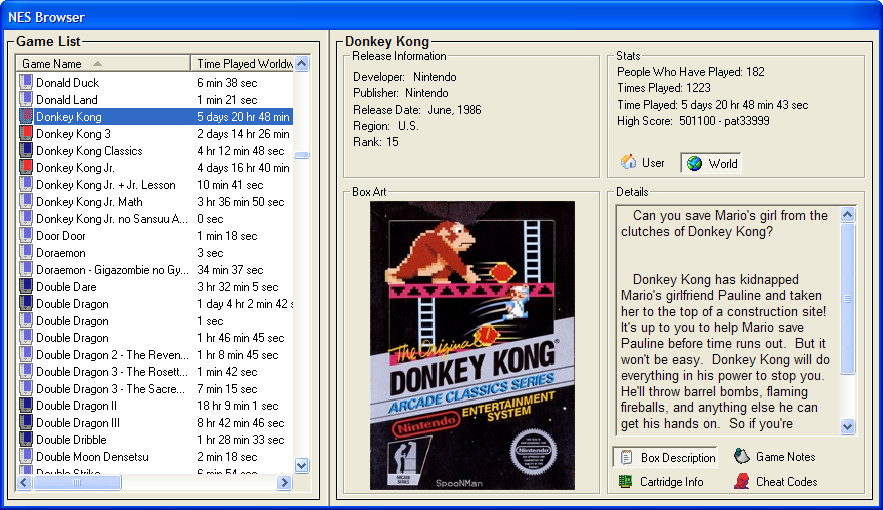
Task: Open the Game Notes details
Action: 775,457
